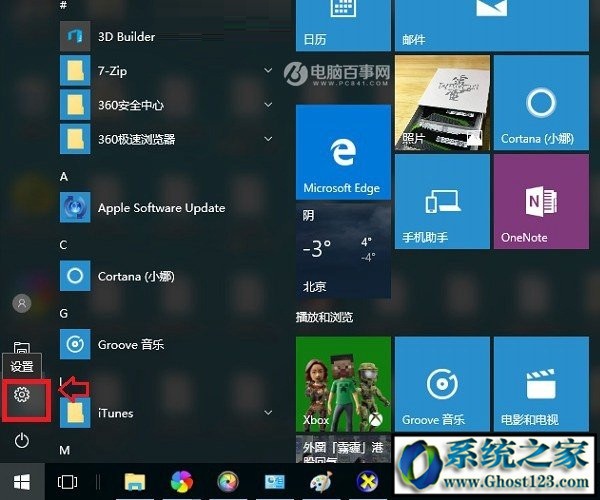600x500 pixels.
Task: Open the user account icon
Action: coord(22,304)
